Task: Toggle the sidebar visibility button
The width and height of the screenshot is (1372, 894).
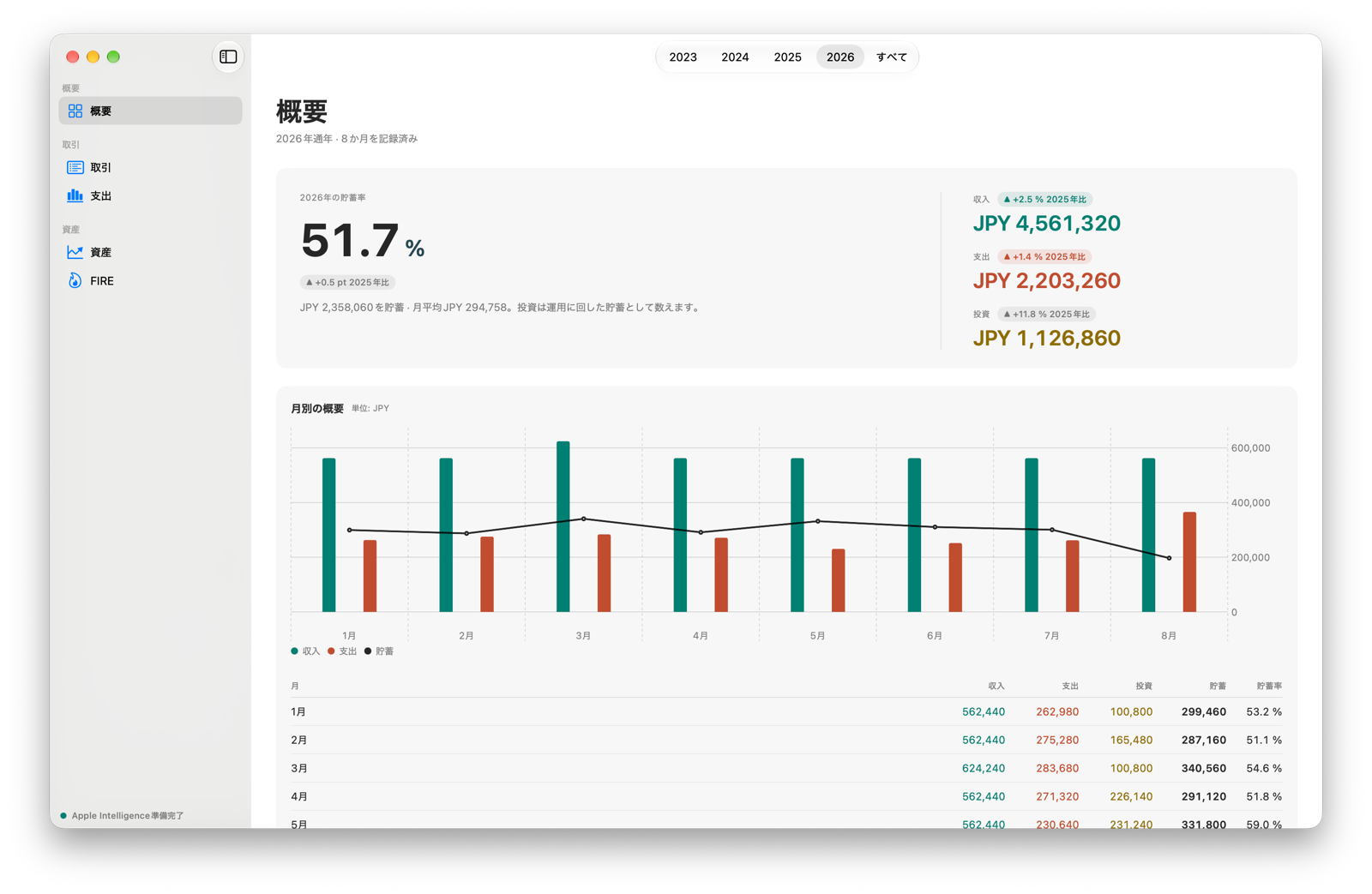Action: tap(228, 57)
